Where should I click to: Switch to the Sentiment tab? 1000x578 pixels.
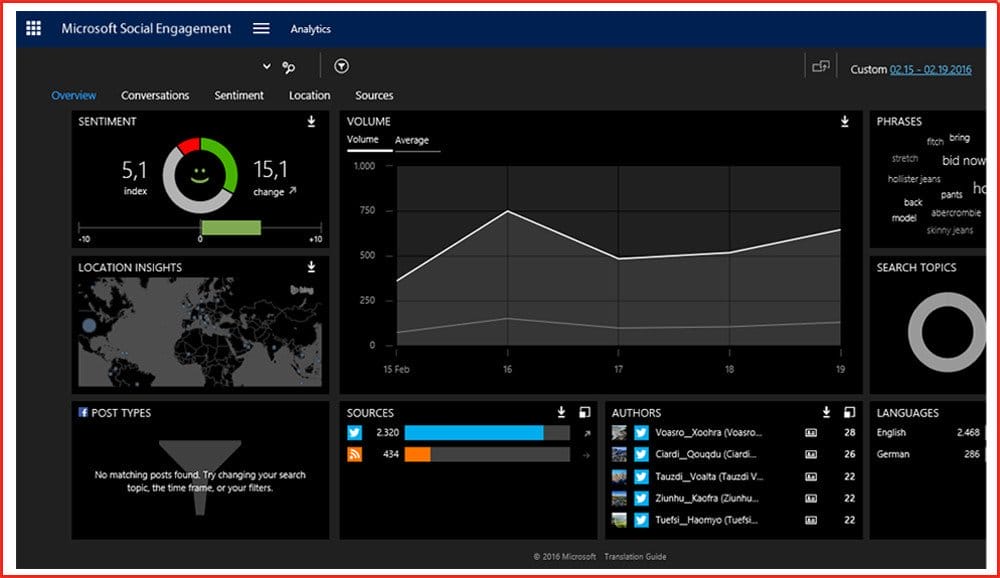click(239, 96)
